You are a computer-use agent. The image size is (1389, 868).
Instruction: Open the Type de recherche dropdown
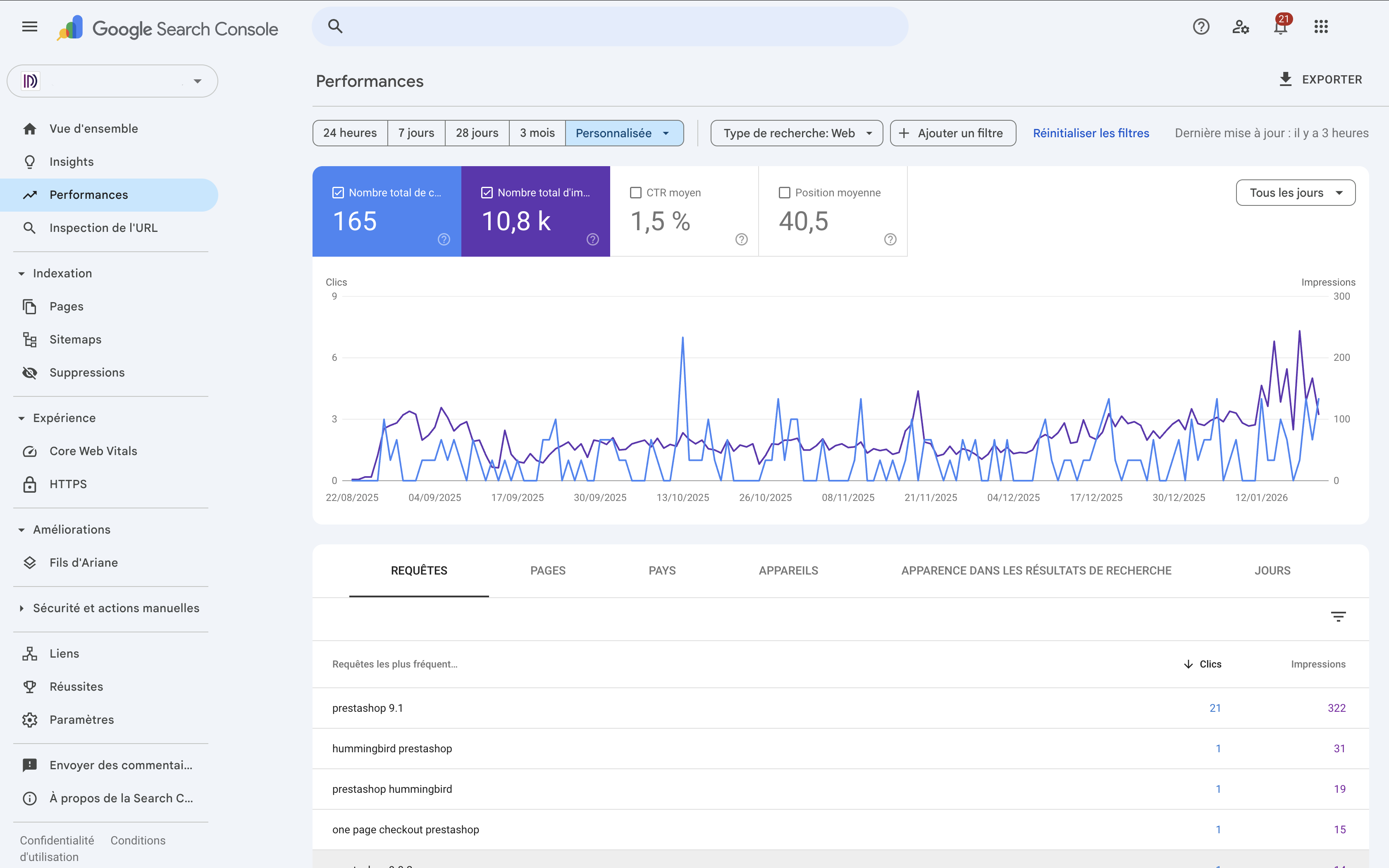point(796,133)
